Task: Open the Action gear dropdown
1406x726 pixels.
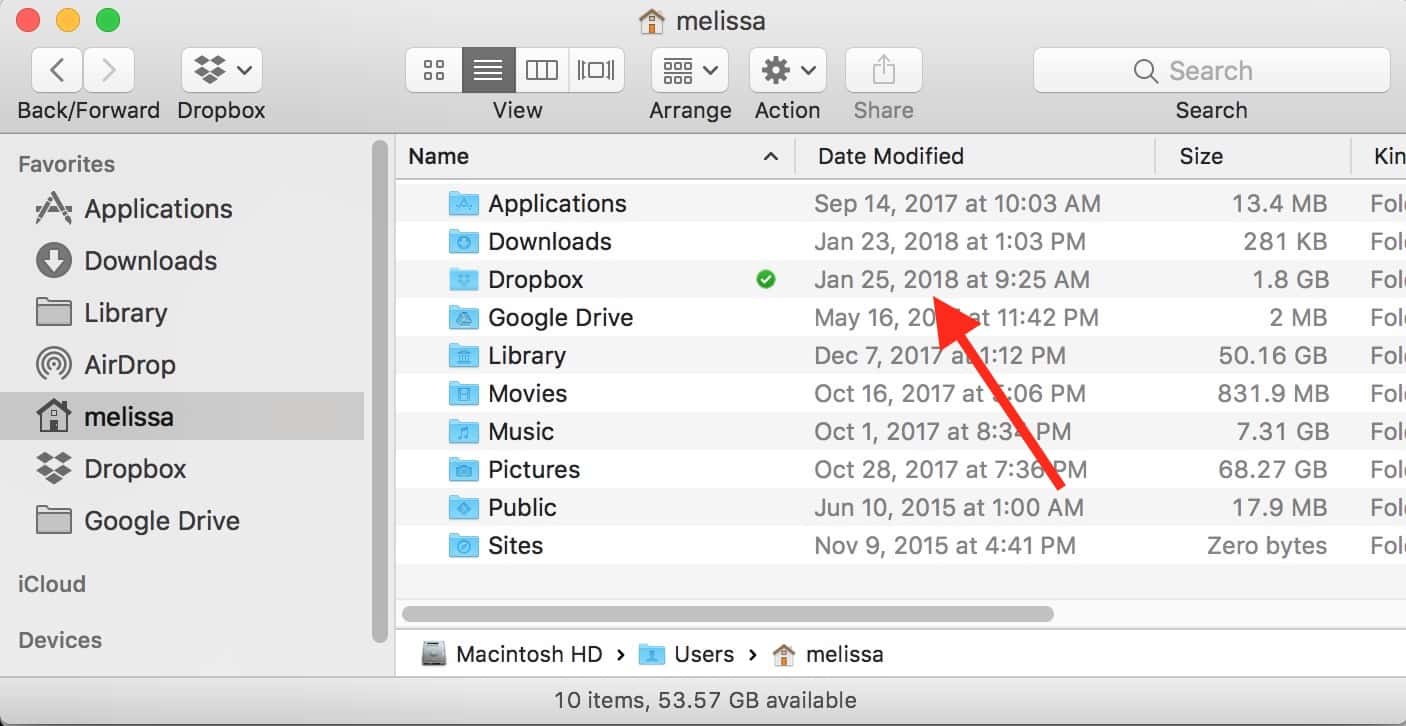Action: (x=787, y=70)
